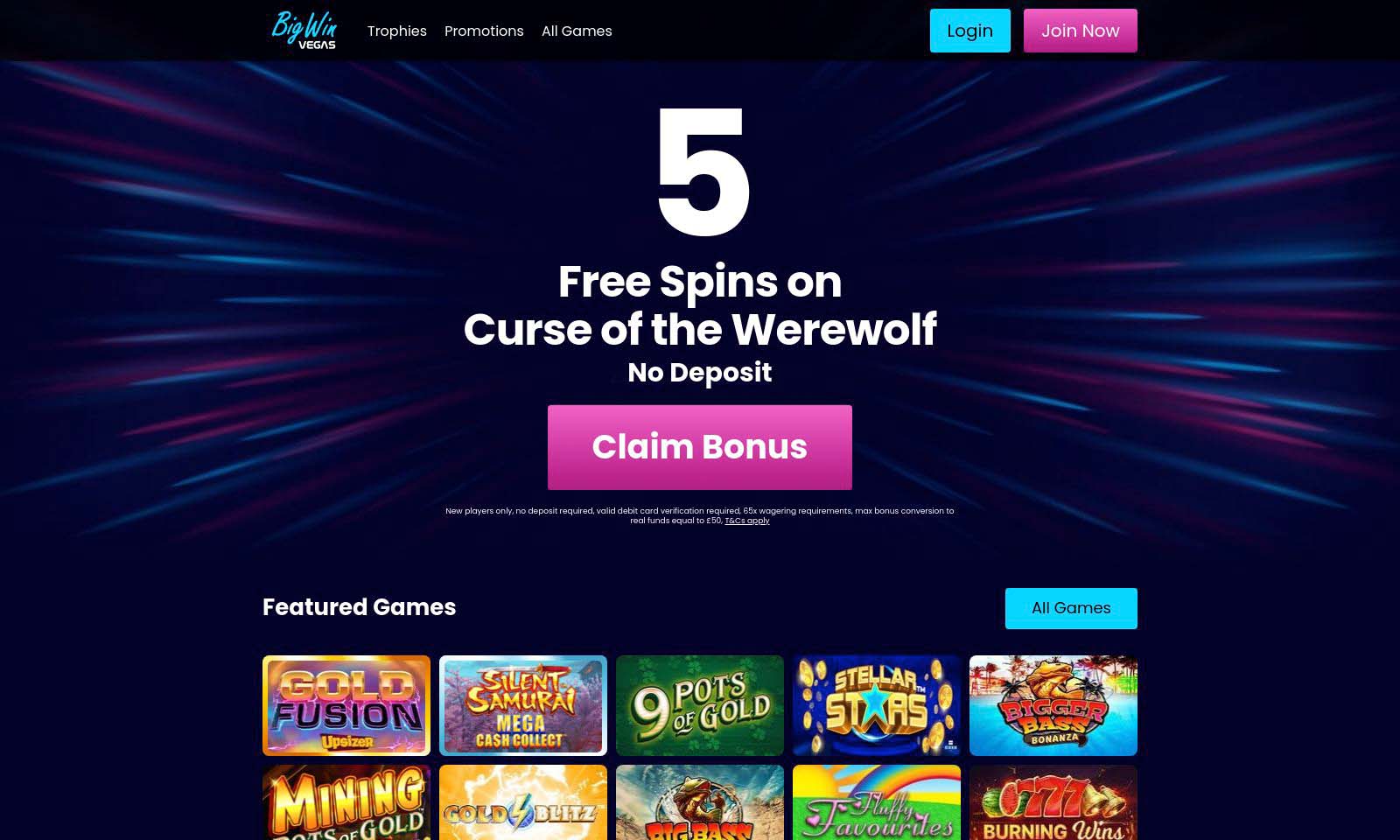
Task: Click All Games button beside Featured Games
Action: click(1071, 608)
